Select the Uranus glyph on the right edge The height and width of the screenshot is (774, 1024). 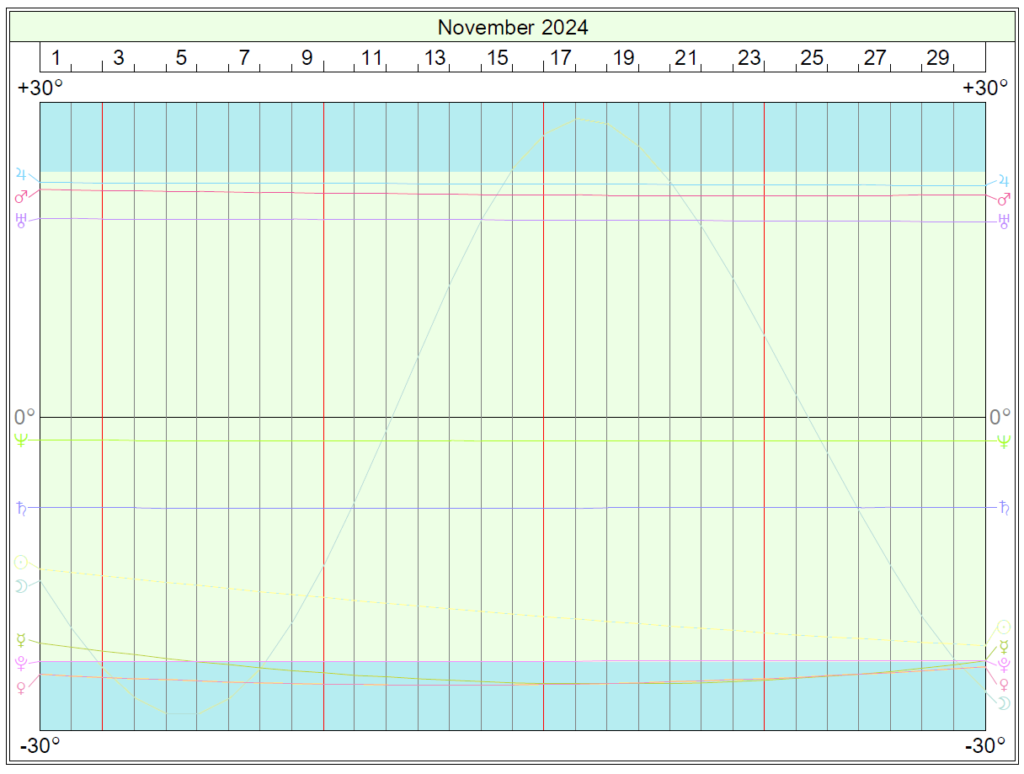tap(1004, 222)
